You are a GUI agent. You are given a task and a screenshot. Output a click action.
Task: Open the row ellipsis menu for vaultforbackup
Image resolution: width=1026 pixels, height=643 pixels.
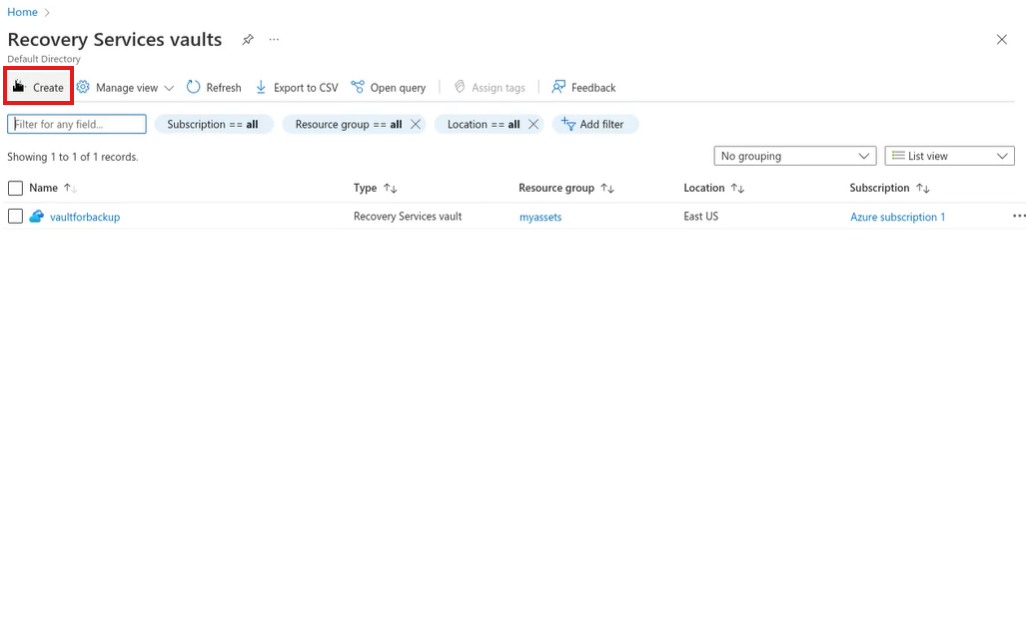pyautogui.click(x=1018, y=217)
